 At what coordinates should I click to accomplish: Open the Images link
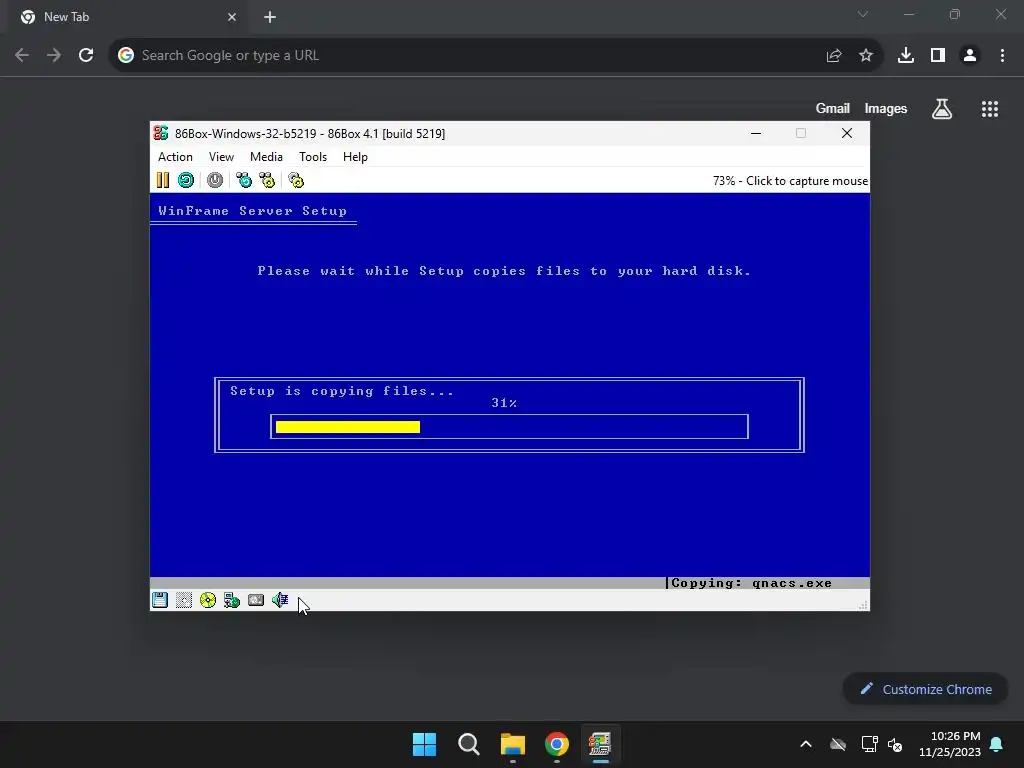886,108
